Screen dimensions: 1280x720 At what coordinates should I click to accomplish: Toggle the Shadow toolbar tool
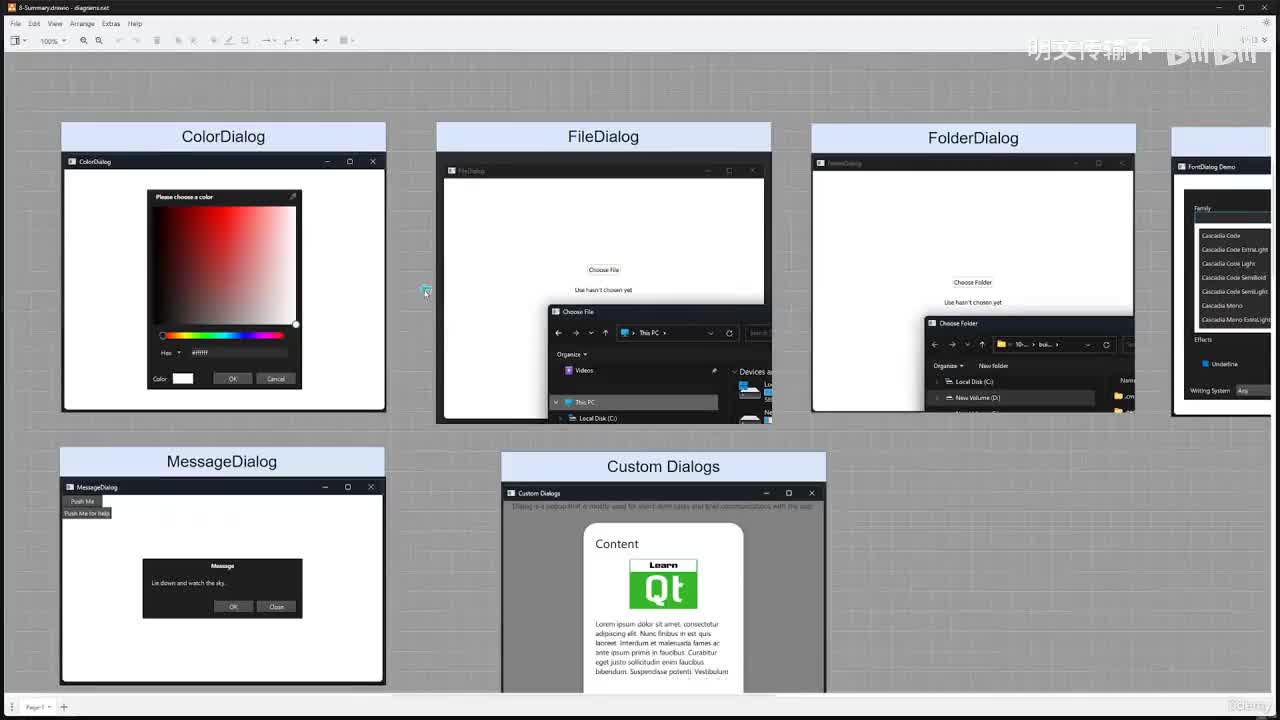245,41
